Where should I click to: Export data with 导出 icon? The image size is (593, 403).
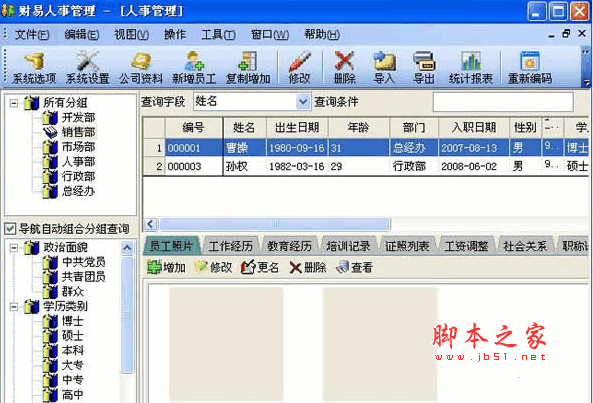click(424, 68)
